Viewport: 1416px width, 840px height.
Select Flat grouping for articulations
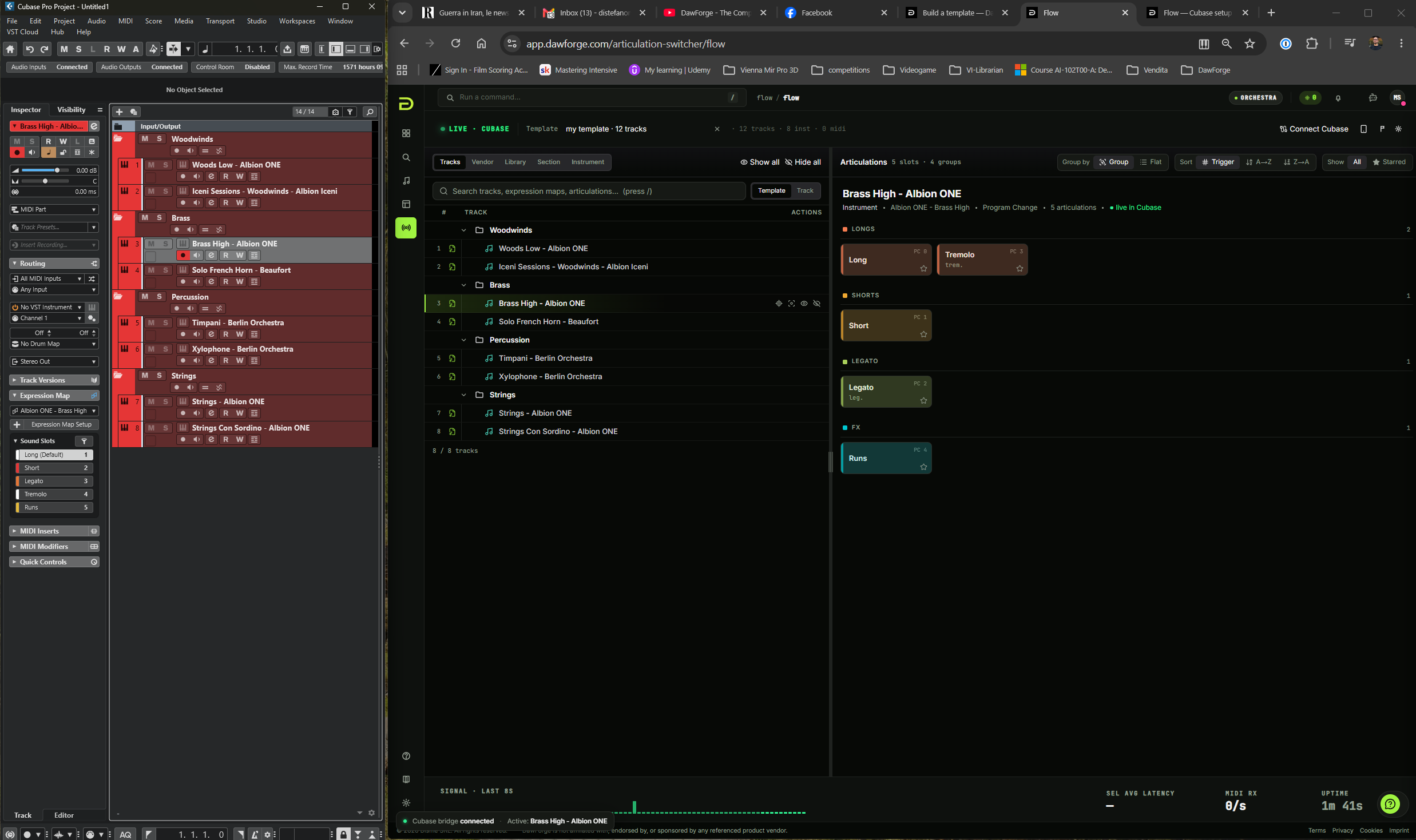point(1151,162)
